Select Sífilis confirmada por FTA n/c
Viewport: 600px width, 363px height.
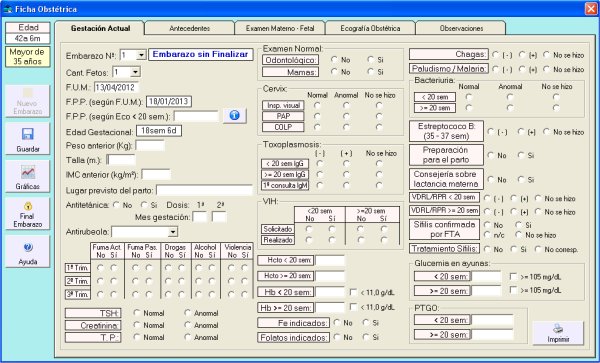point(488,235)
